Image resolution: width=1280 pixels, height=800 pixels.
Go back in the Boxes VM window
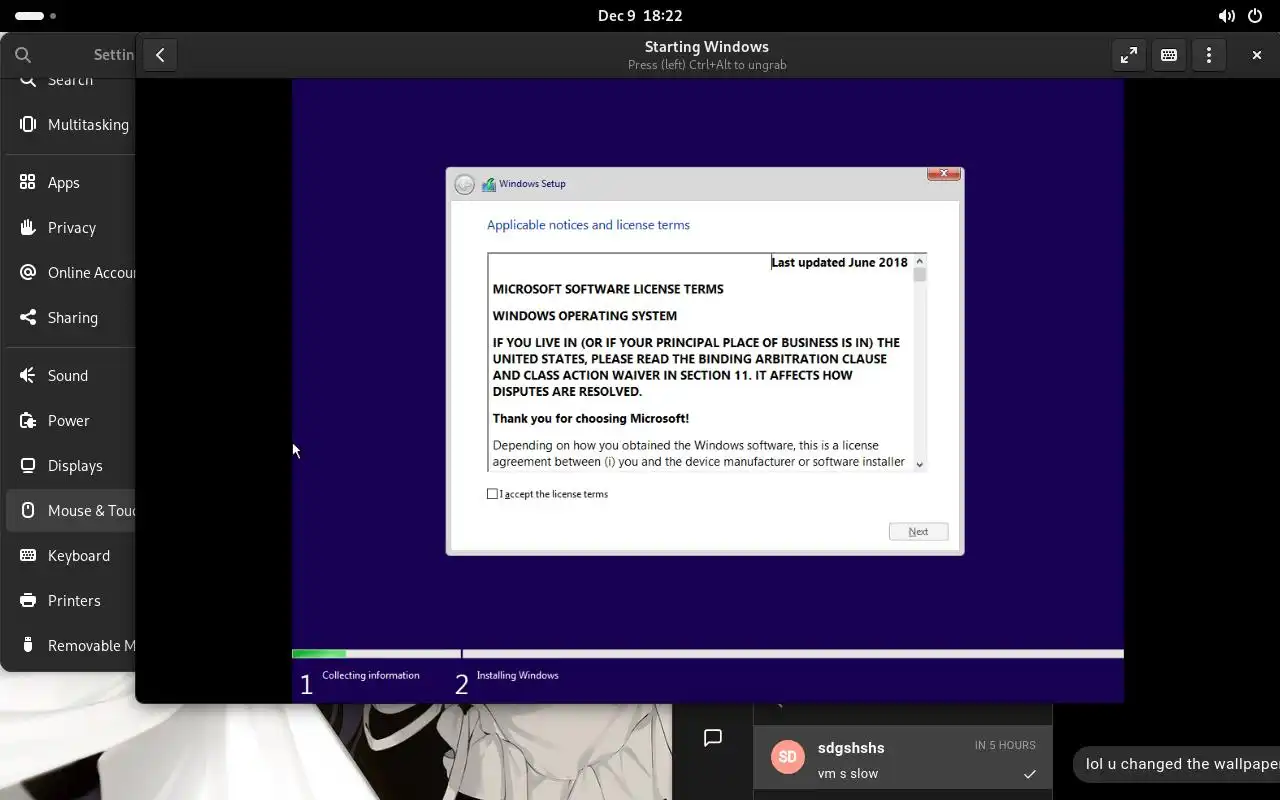(x=160, y=55)
